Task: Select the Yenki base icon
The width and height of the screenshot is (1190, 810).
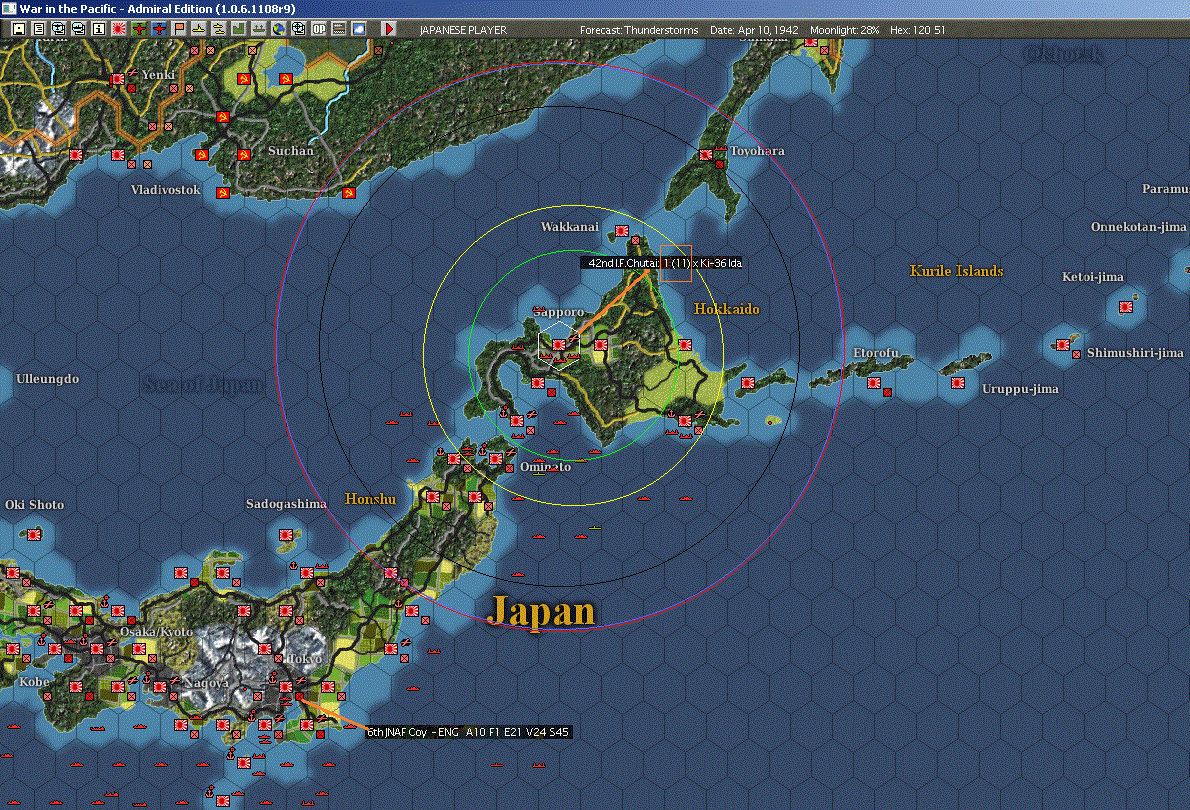Action: (x=118, y=79)
